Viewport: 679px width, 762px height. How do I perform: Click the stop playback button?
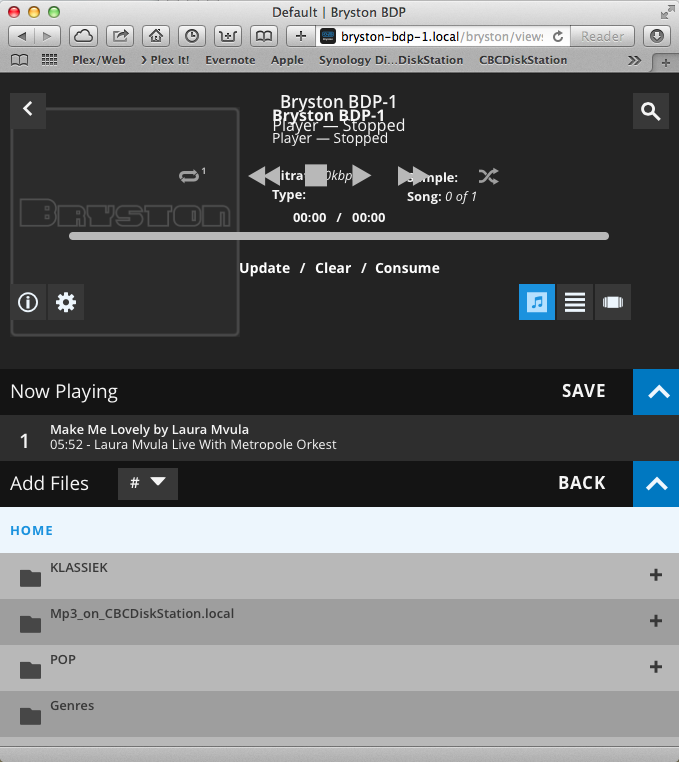(316, 175)
